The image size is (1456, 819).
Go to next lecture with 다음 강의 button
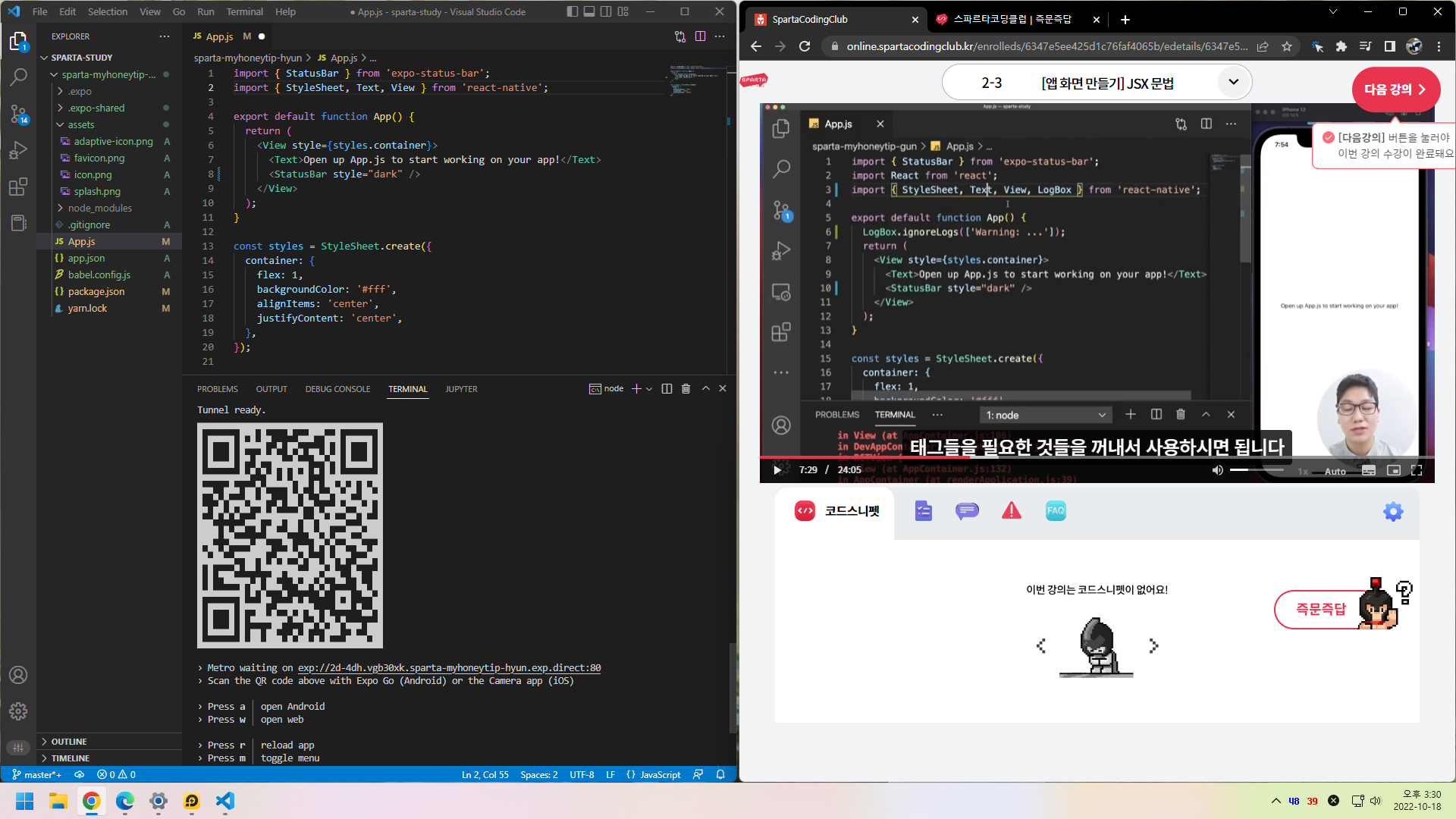pyautogui.click(x=1395, y=89)
